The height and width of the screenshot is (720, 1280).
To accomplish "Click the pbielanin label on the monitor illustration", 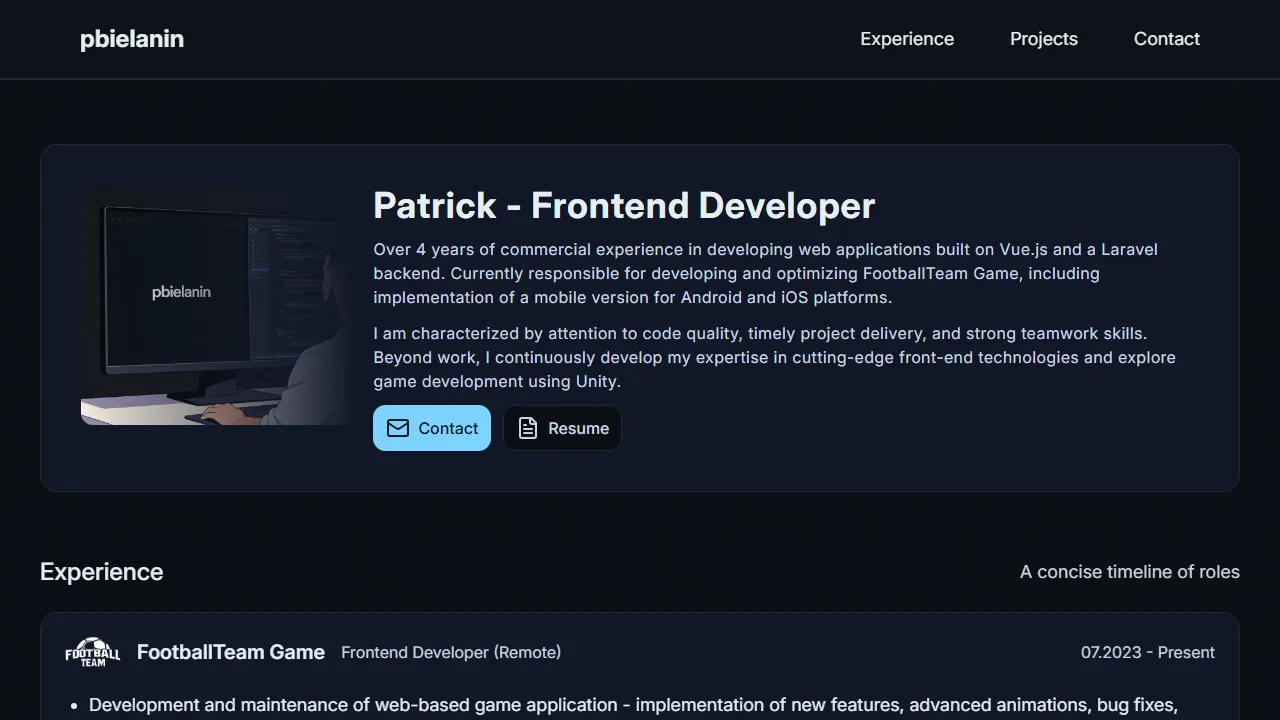I will [x=181, y=291].
